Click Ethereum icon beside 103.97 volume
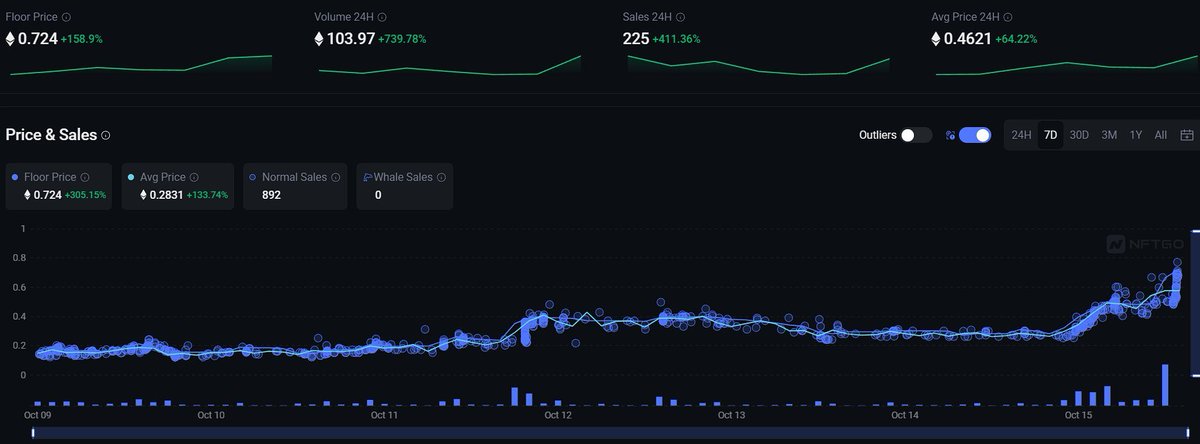Viewport: 1200px width, 444px height. point(319,39)
